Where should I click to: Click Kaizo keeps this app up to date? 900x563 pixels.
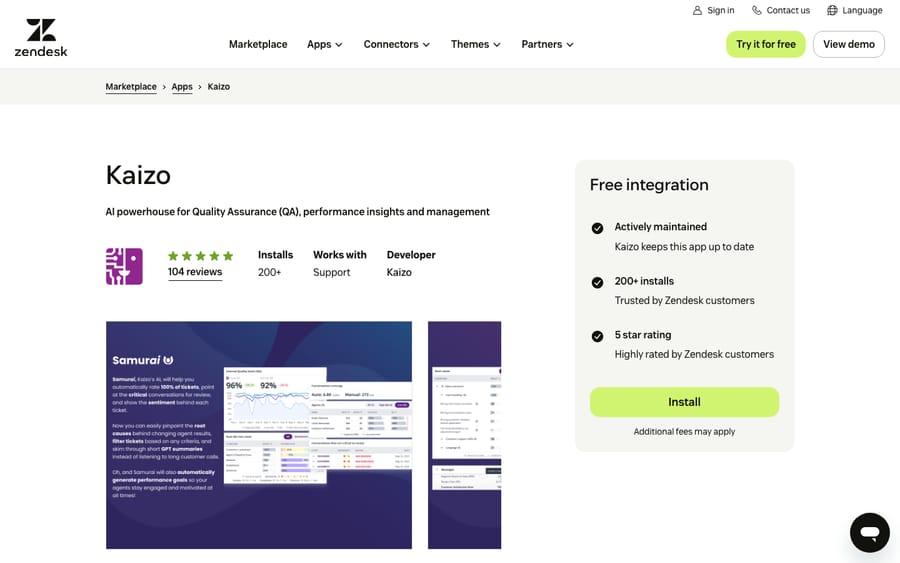coord(684,247)
